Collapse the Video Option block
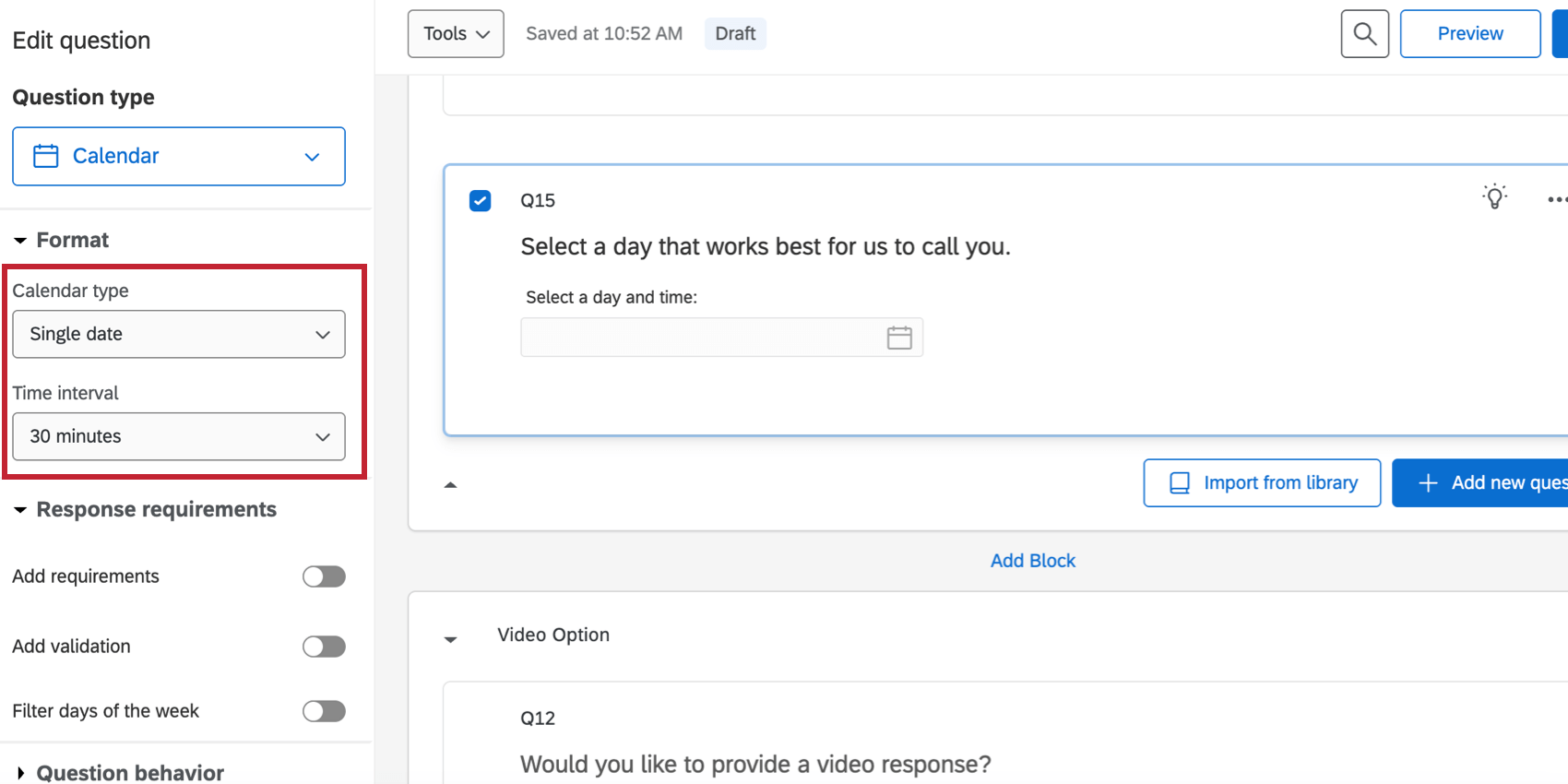 [450, 638]
